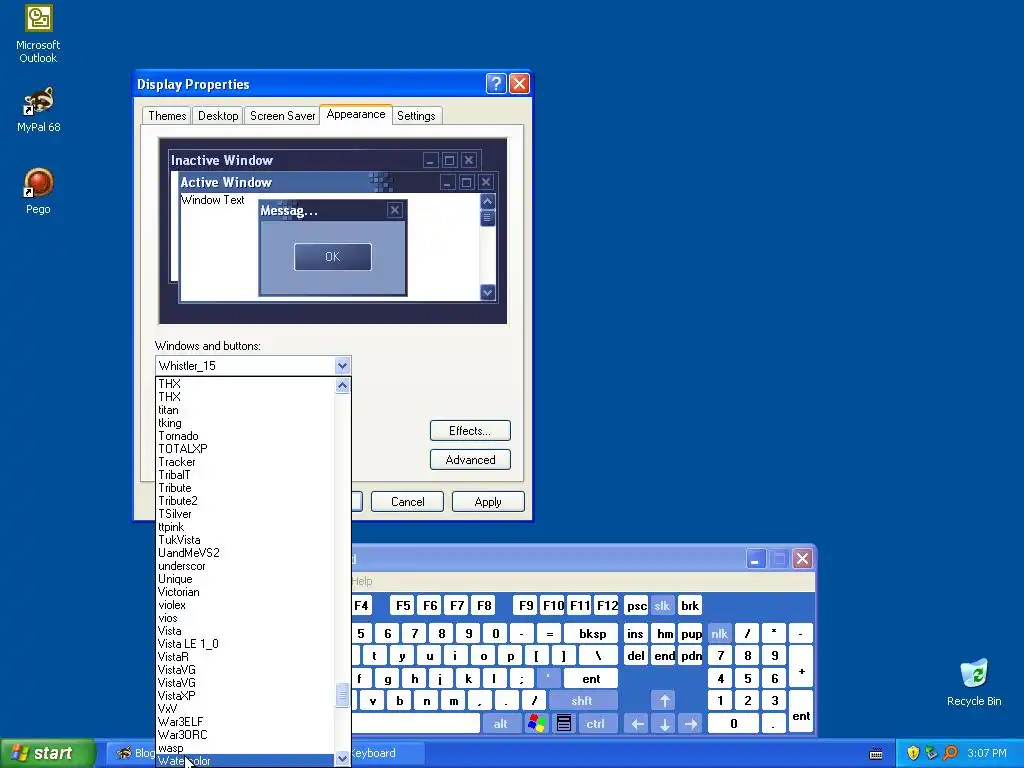This screenshot has width=1024, height=768.
Task: Click the magnifier tray icon
Action: 950,753
